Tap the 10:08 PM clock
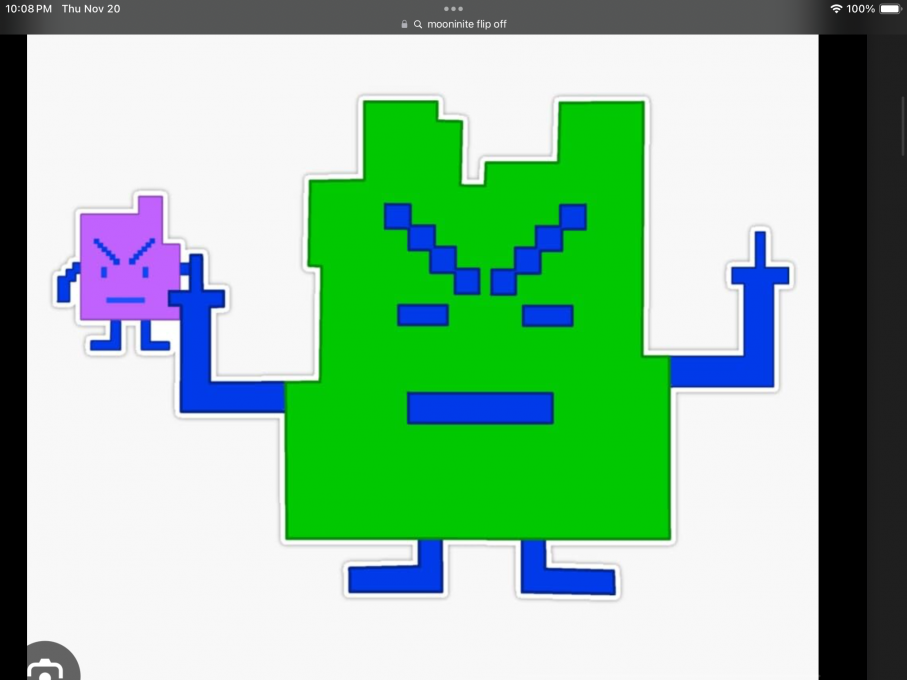 pos(28,9)
